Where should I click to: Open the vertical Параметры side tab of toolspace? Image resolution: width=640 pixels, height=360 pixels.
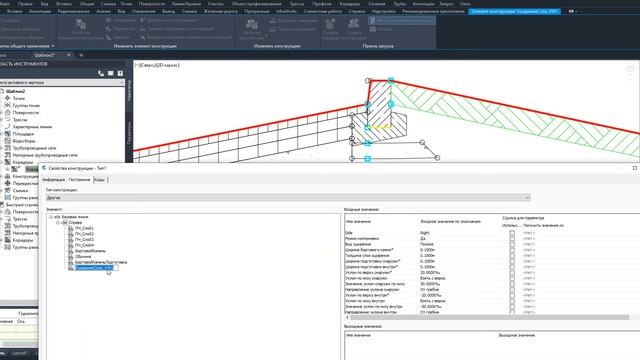(130, 133)
